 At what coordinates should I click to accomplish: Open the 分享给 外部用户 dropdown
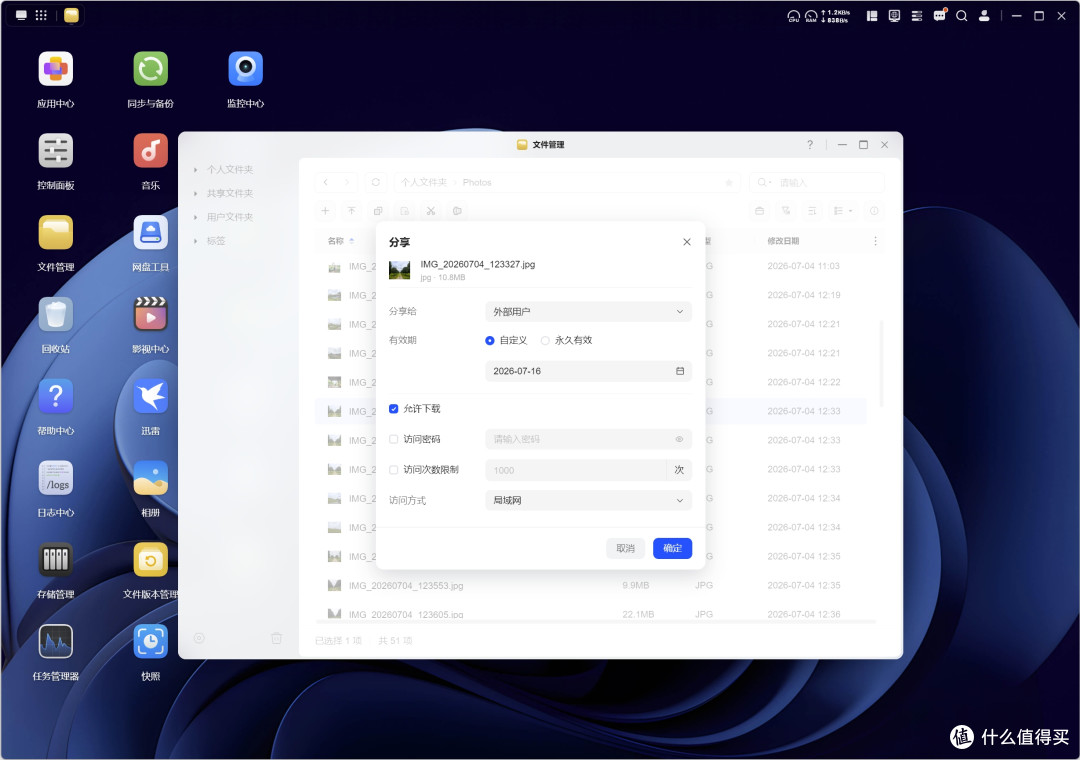coord(588,311)
